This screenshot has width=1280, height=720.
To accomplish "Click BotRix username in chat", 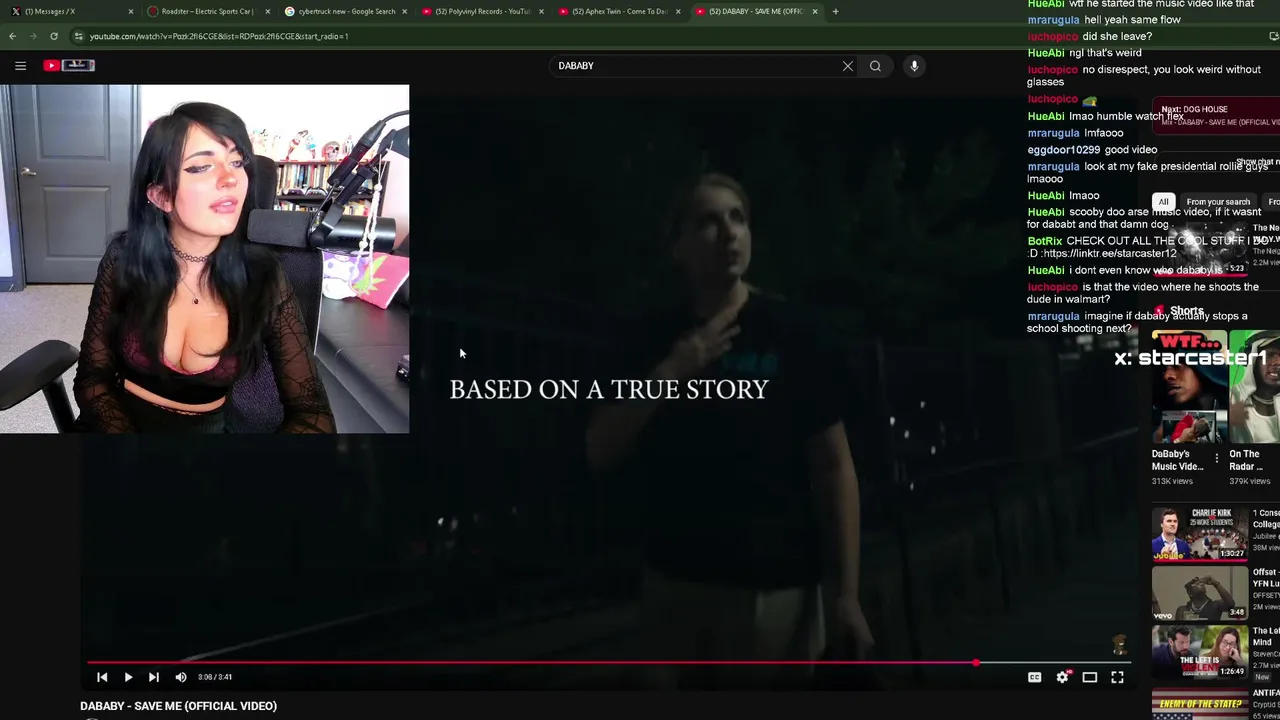I will tap(1045, 241).
